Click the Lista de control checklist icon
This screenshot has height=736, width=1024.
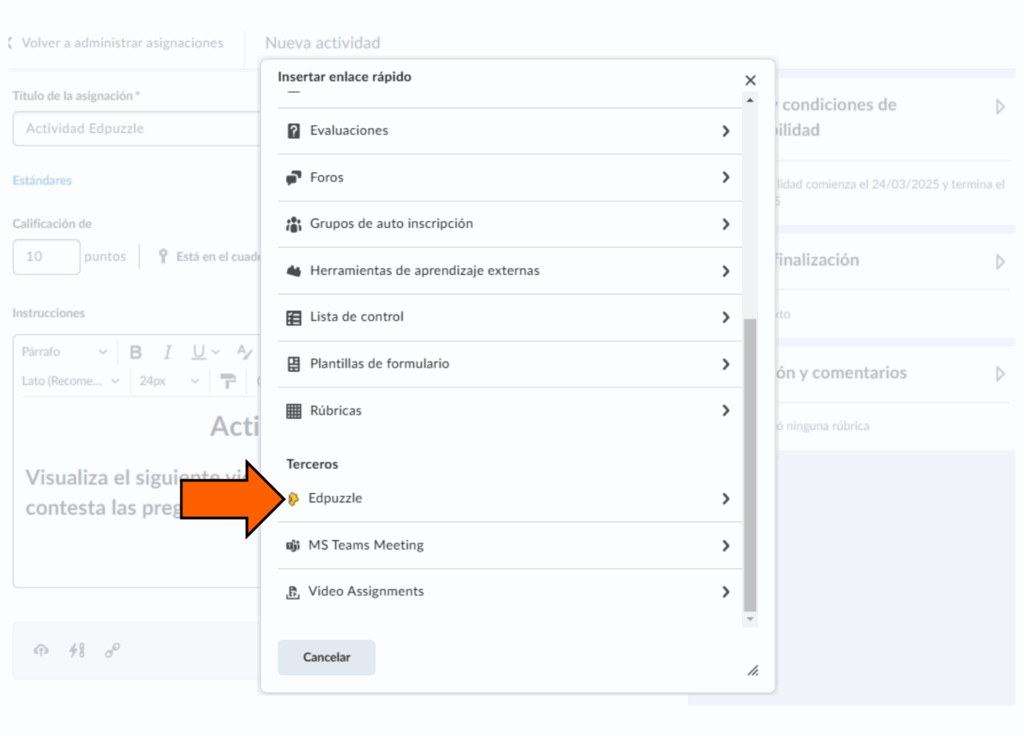294,317
